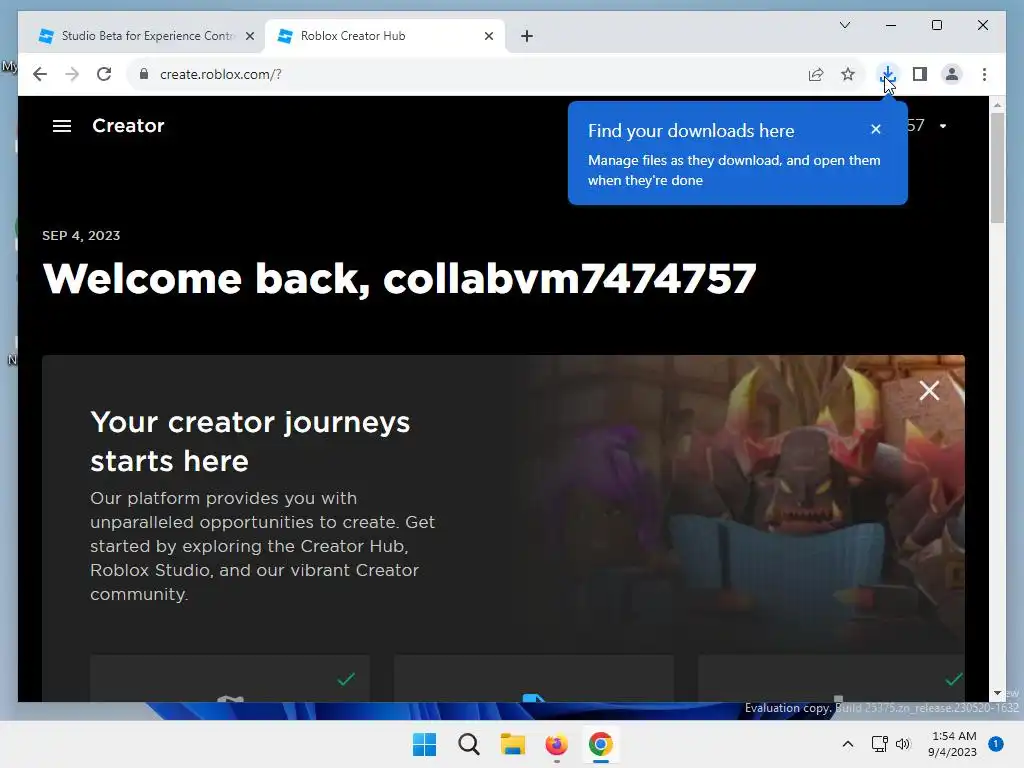Open Chrome downloads icon
Screen dimensions: 1024x768
[x=887, y=74]
